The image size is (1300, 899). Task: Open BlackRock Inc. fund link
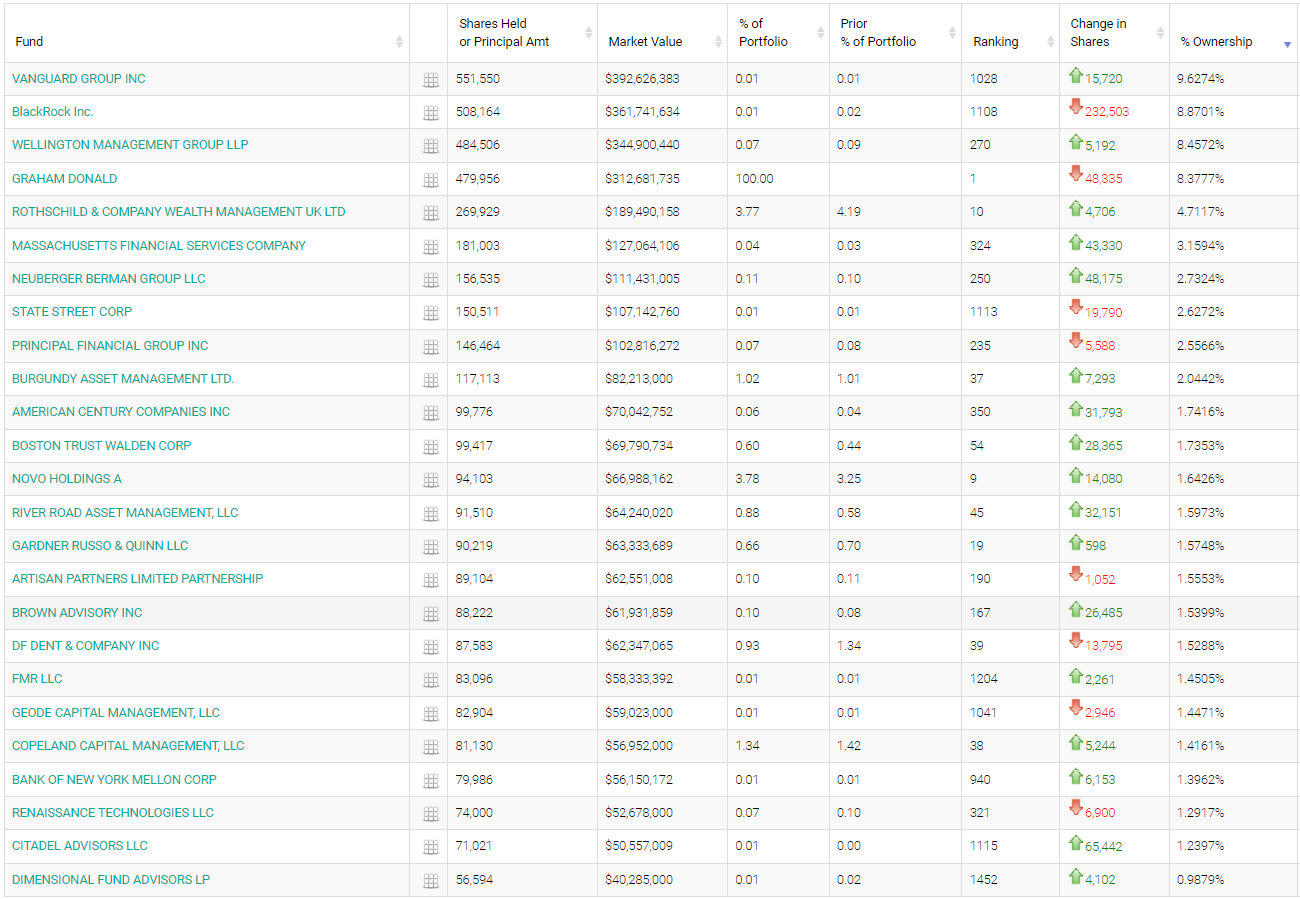pyautogui.click(x=53, y=112)
